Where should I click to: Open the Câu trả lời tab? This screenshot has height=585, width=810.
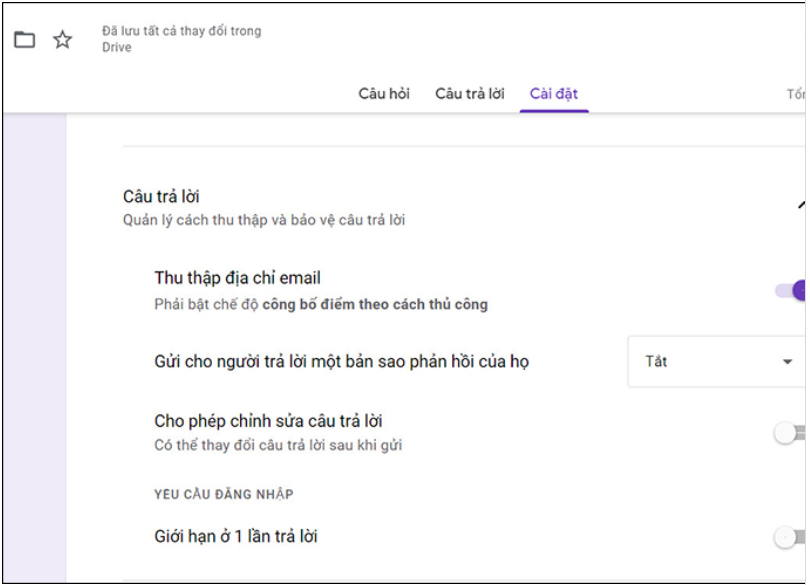coord(470,94)
